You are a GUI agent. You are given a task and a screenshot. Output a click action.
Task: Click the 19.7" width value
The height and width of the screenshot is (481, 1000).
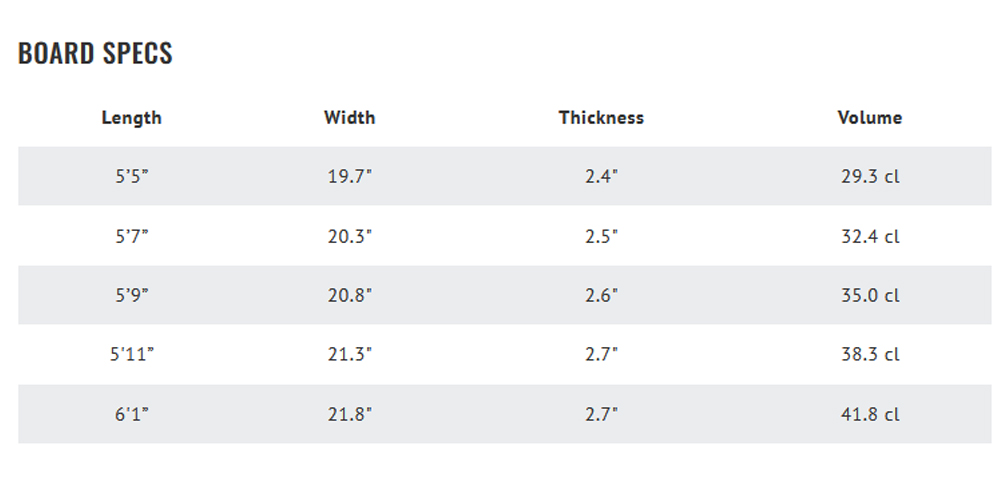[x=349, y=176]
